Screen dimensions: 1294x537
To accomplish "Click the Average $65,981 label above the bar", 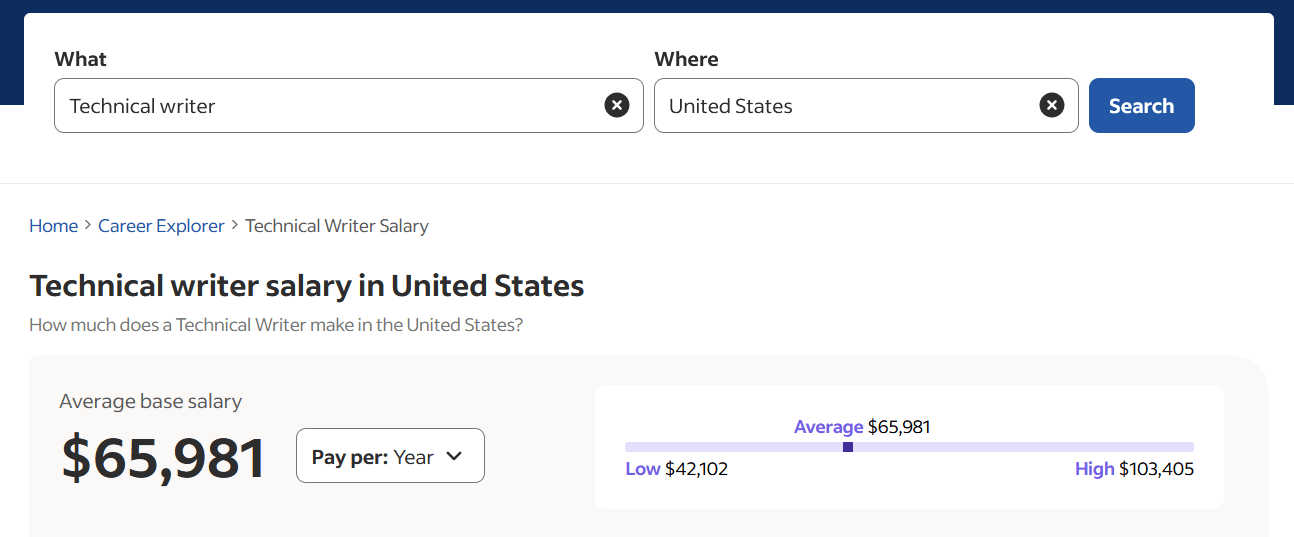I will pyautogui.click(x=862, y=427).
